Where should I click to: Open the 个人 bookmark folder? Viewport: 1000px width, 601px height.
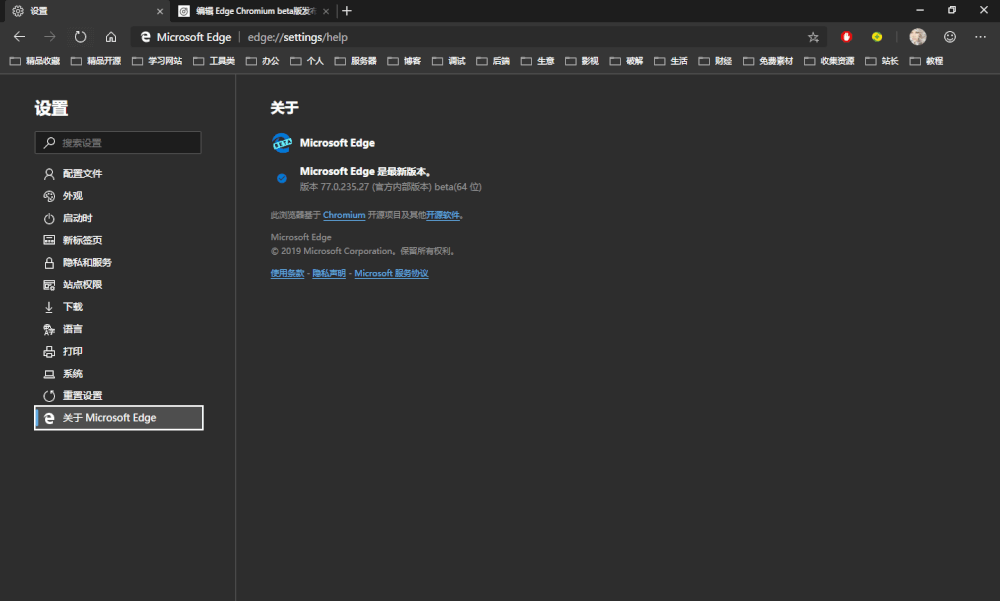pyautogui.click(x=307, y=61)
